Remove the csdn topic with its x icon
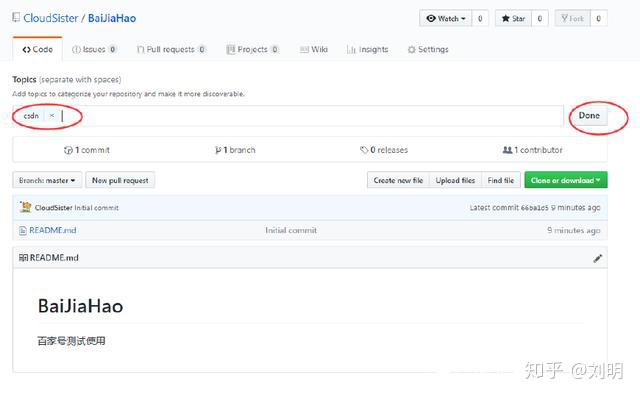The image size is (640, 397). tap(52, 115)
